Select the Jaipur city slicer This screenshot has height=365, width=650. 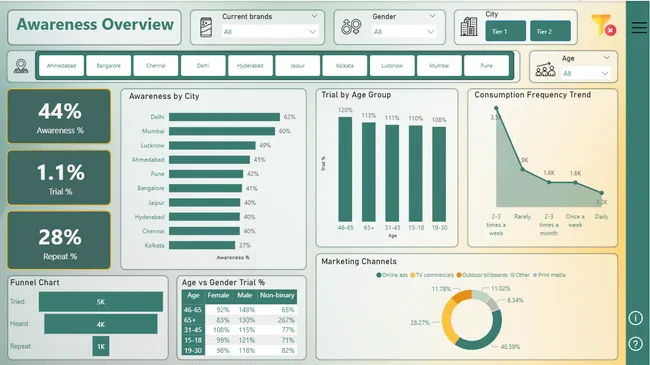[297, 66]
